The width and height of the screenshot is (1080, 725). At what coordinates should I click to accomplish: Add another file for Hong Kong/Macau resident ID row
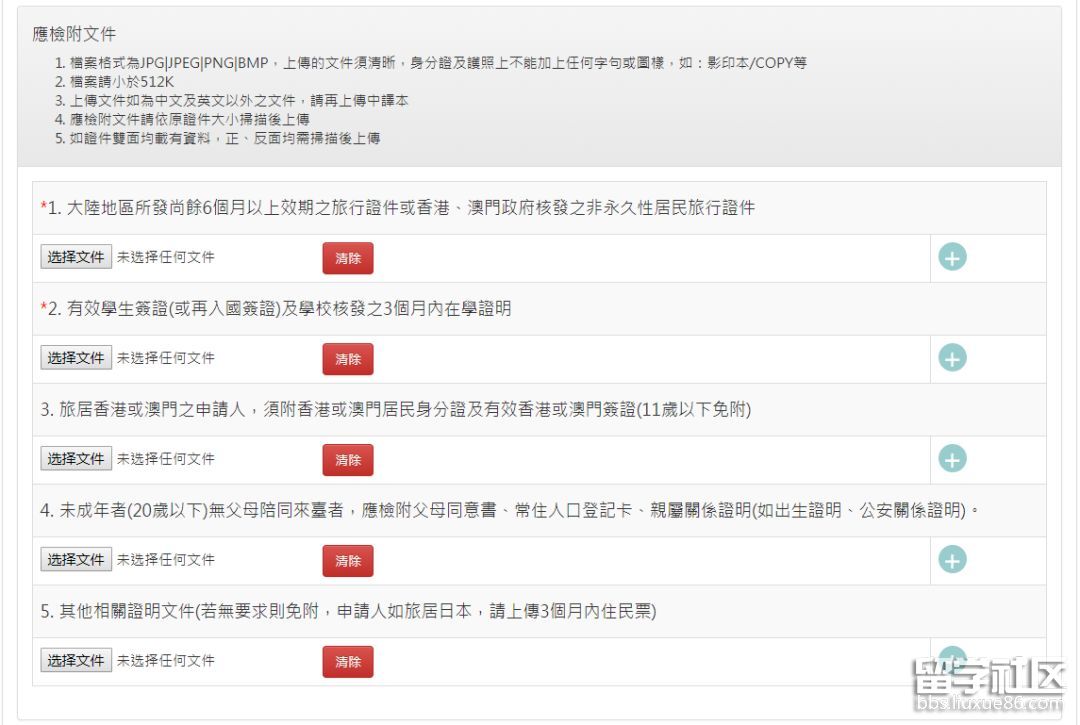click(952, 459)
